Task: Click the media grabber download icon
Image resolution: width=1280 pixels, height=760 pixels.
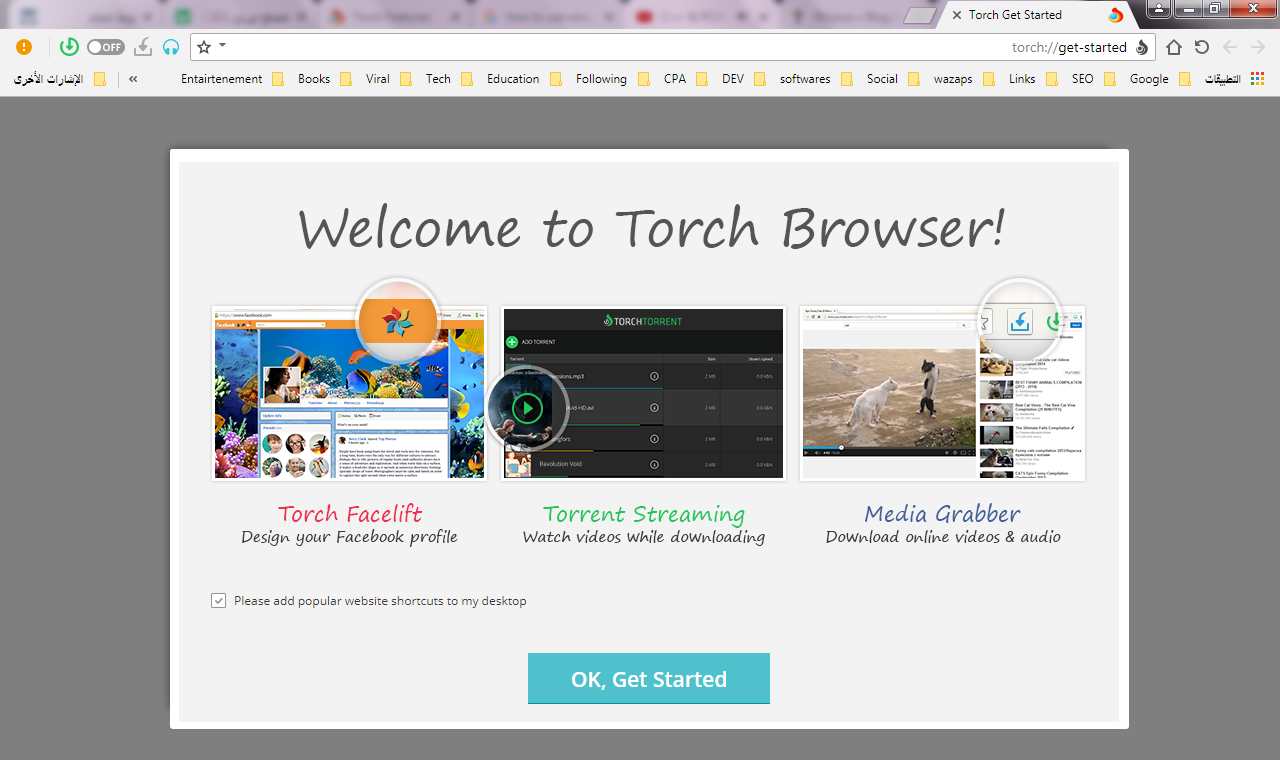Action: (143, 47)
